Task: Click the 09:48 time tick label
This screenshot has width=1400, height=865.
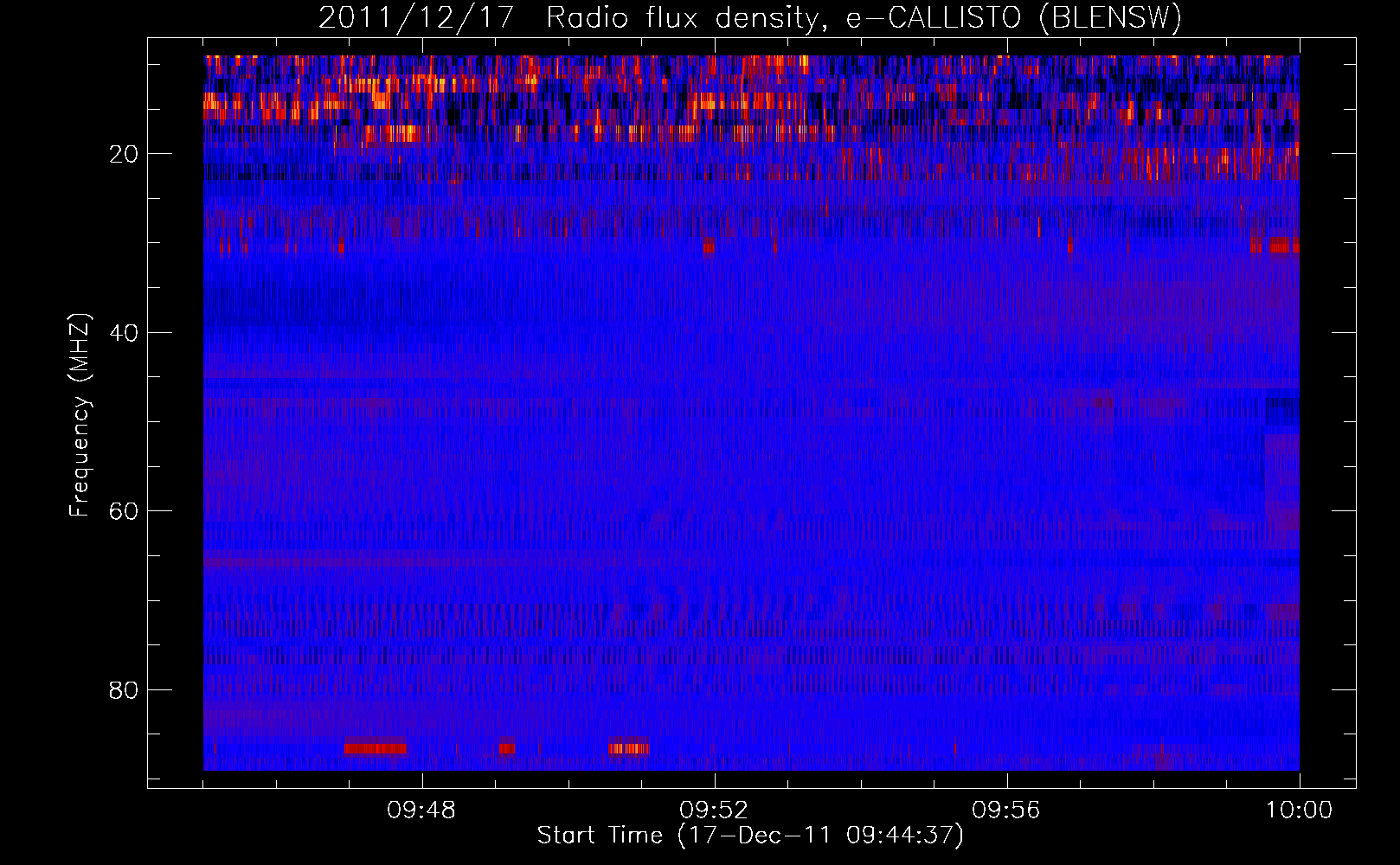Action: [x=421, y=811]
